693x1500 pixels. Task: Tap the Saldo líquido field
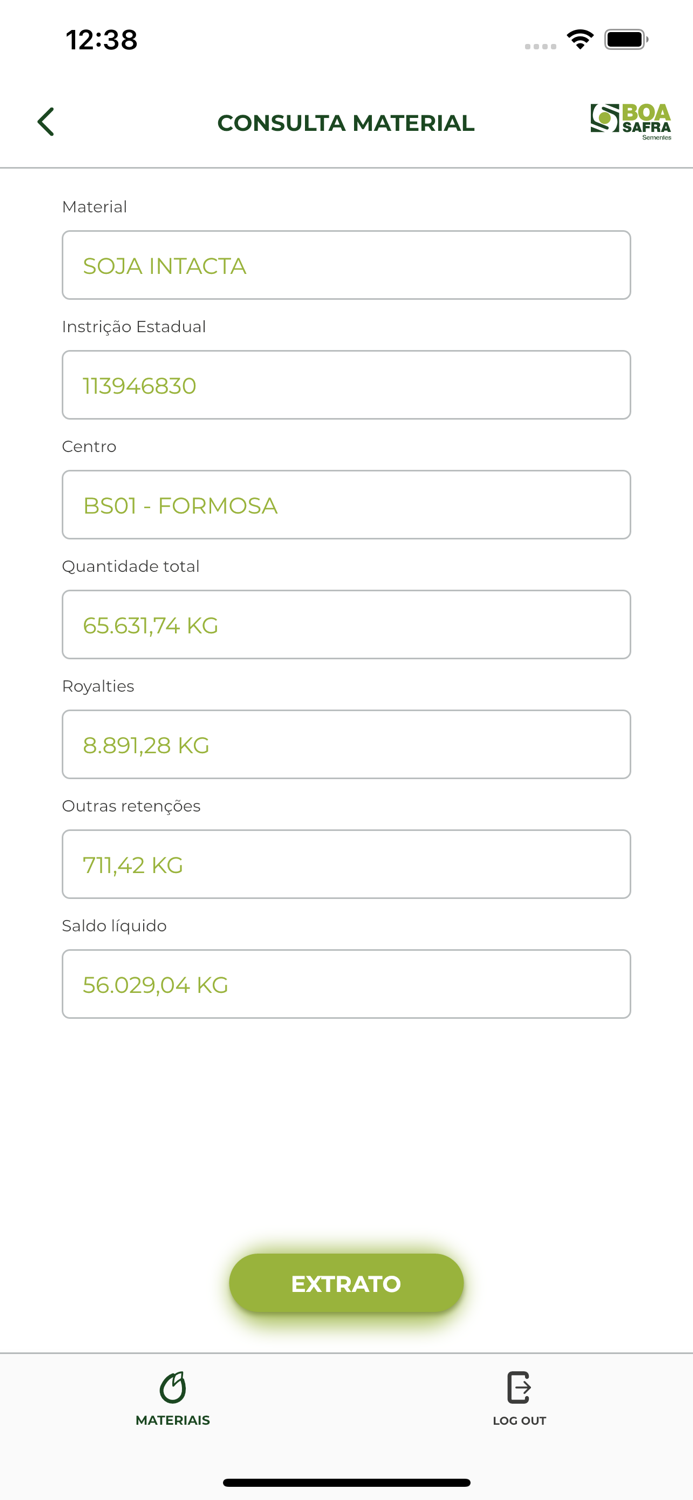pos(346,985)
